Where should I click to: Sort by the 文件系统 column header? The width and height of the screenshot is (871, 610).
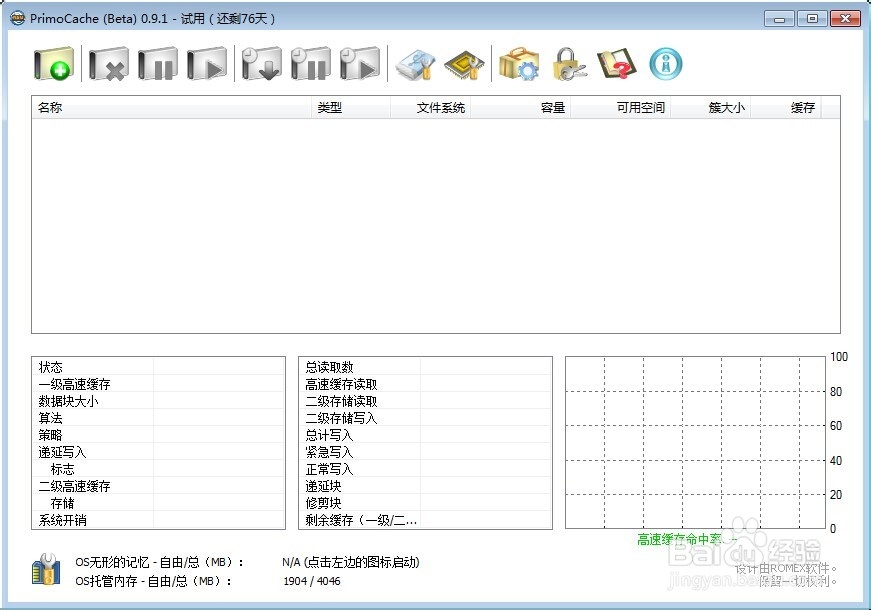tap(431, 107)
